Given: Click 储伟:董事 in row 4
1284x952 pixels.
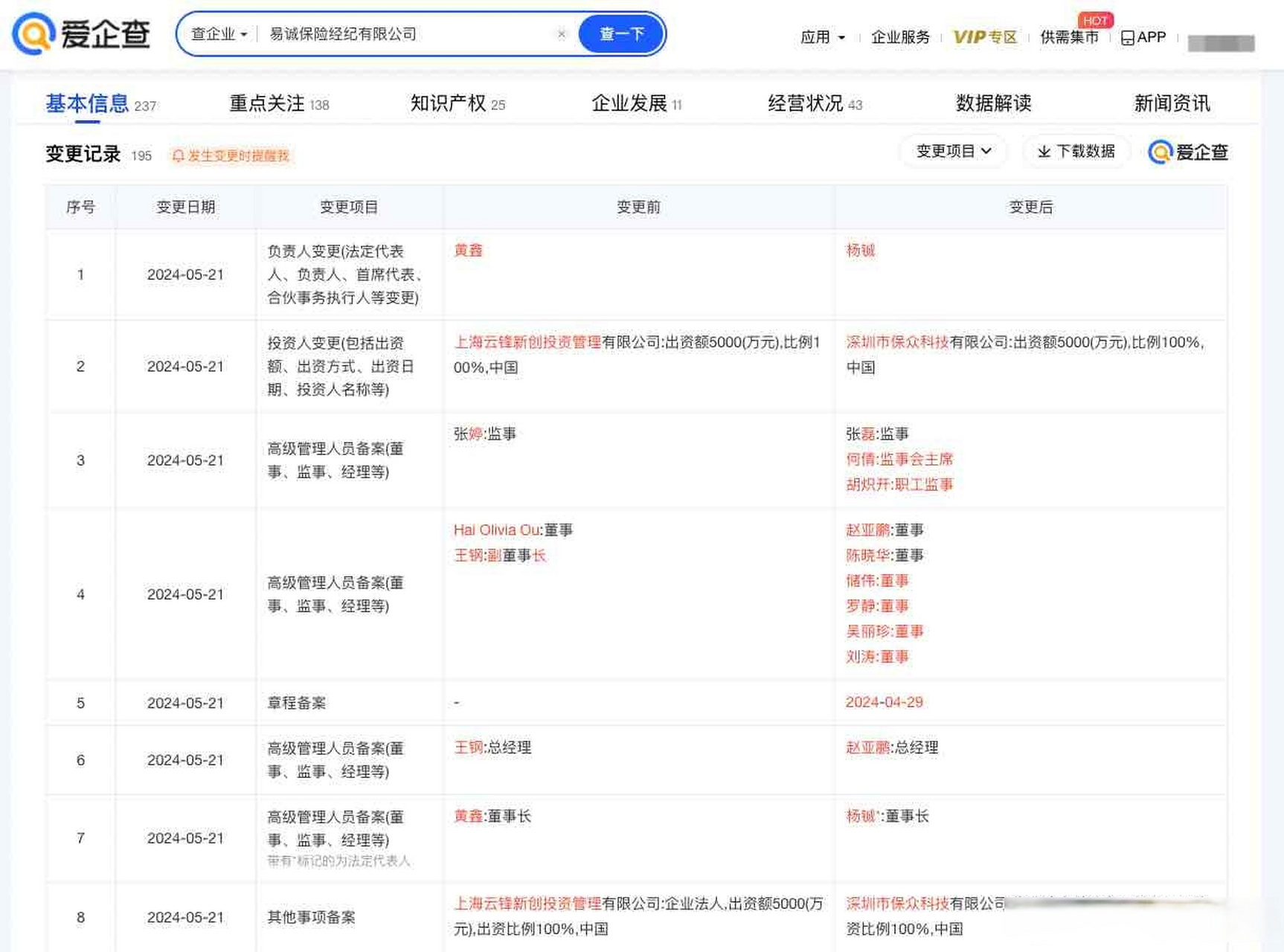Looking at the screenshot, I should point(877,581).
